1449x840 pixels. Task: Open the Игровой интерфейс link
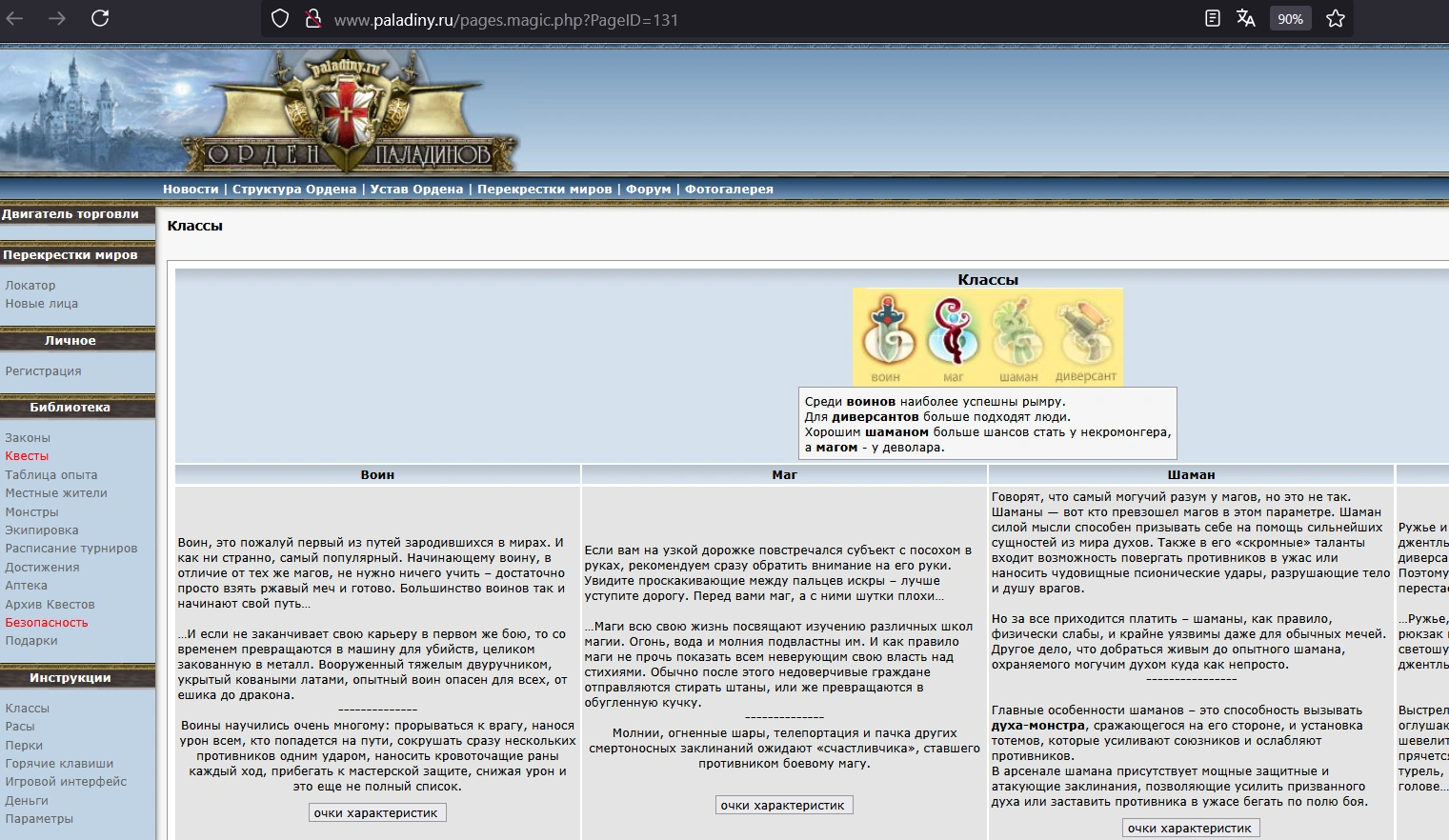tap(66, 782)
